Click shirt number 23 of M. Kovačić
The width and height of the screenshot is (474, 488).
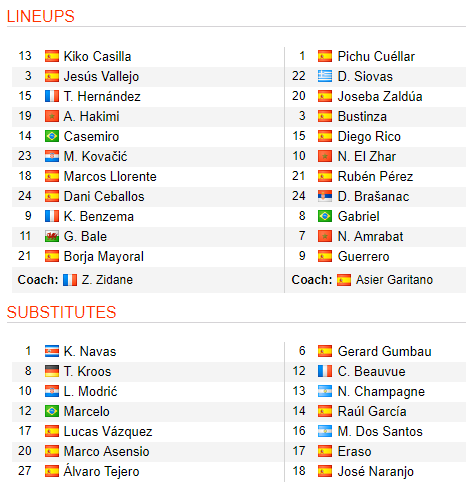click(x=25, y=156)
